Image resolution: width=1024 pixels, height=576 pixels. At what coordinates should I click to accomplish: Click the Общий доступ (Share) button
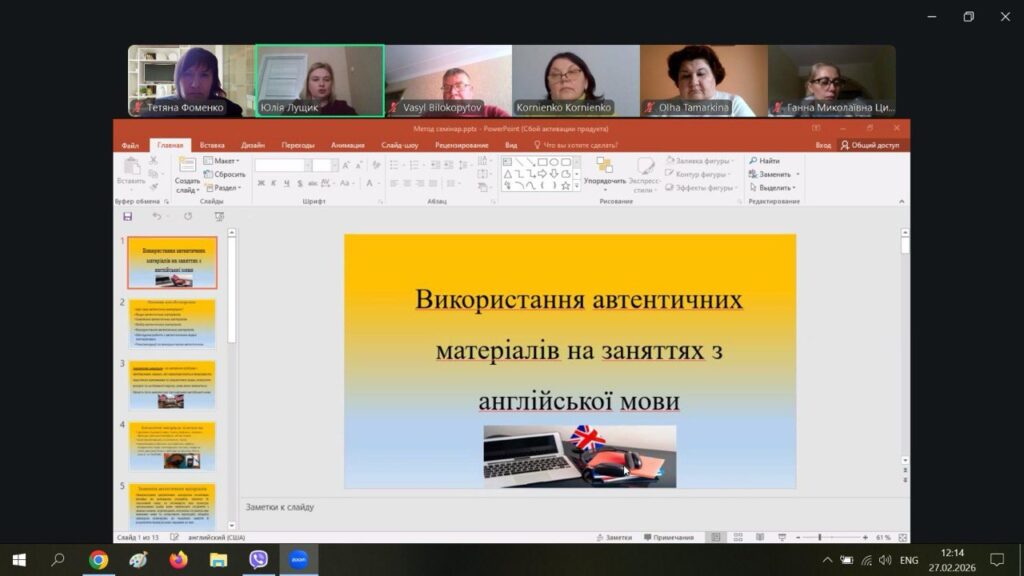point(870,145)
